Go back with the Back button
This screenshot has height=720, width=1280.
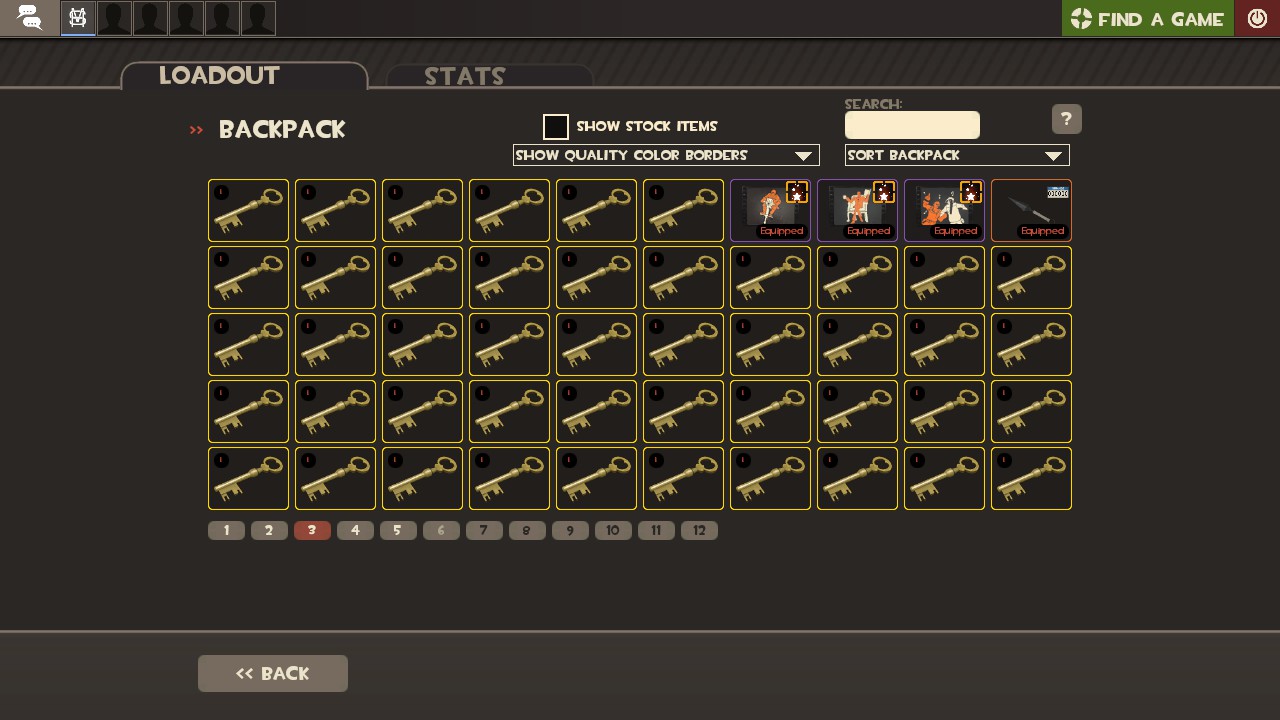pyautogui.click(x=273, y=674)
